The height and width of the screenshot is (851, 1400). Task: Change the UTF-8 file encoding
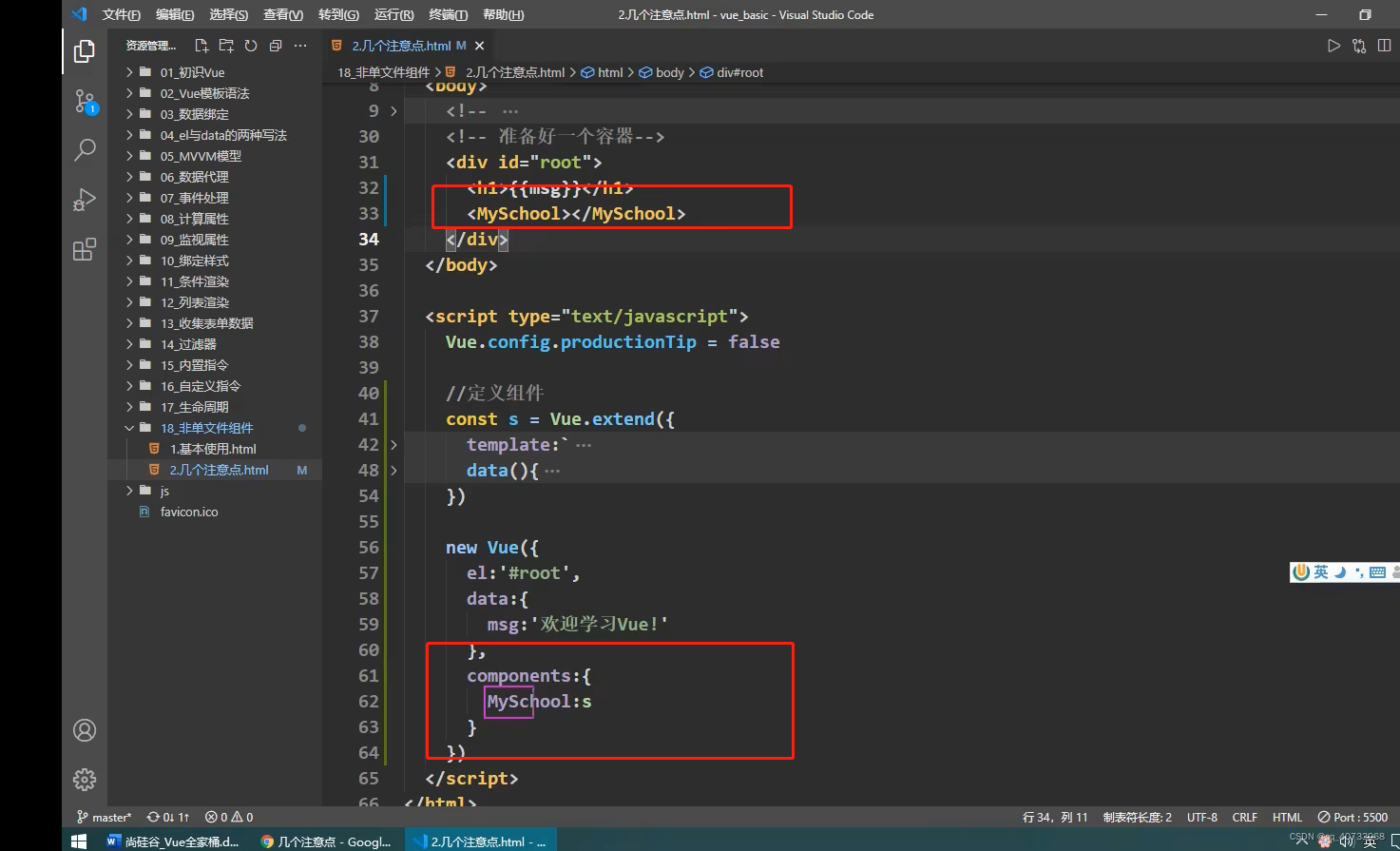click(1202, 817)
